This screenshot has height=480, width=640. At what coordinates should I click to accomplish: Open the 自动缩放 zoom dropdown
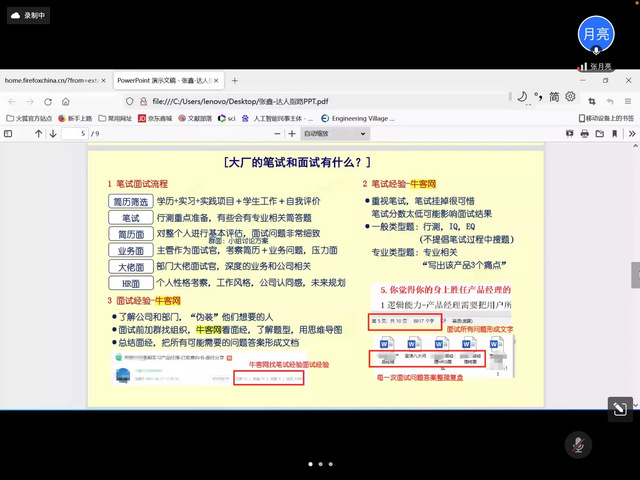click(x=335, y=133)
